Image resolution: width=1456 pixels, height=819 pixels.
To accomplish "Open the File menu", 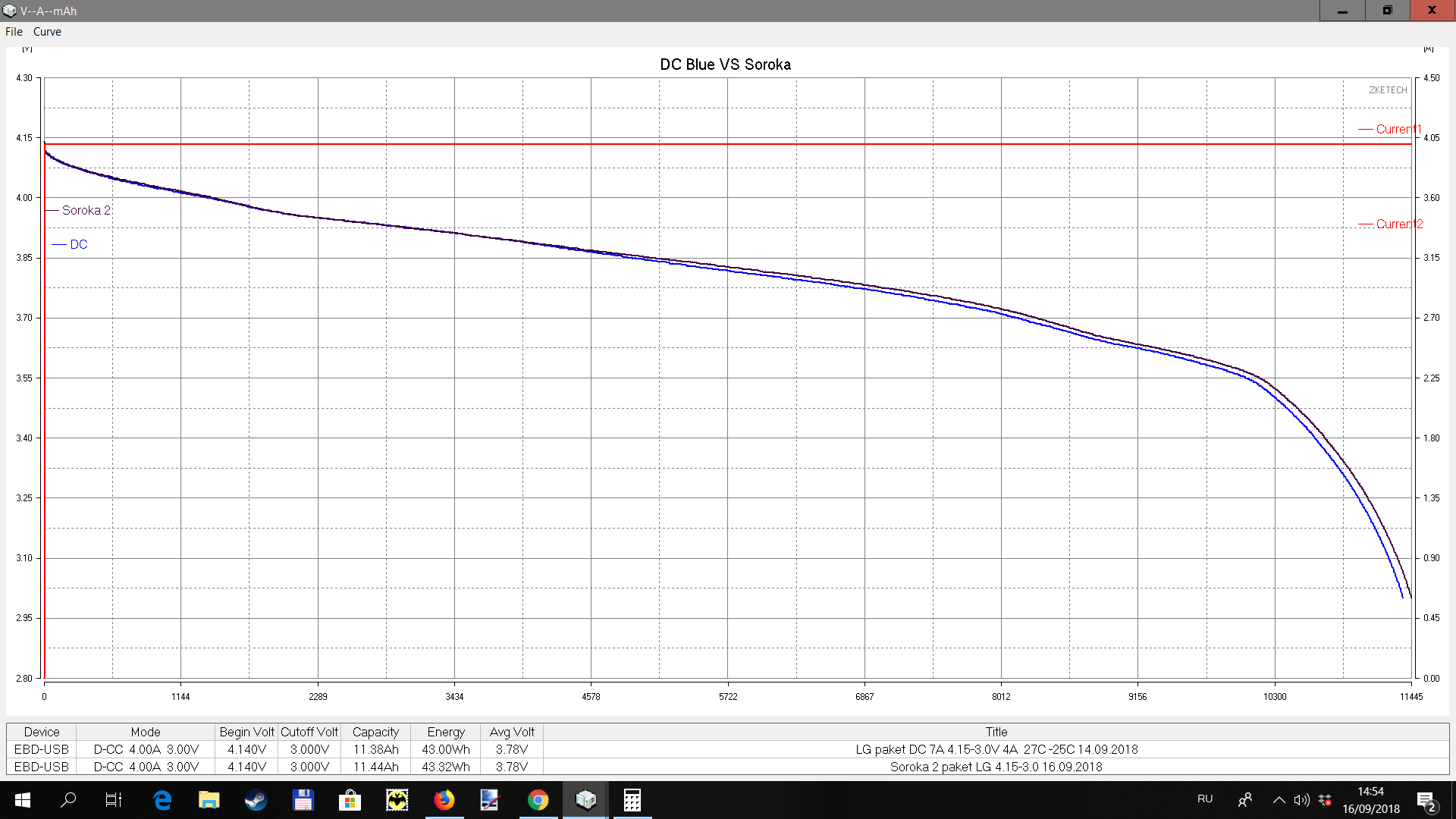I will tap(14, 32).
